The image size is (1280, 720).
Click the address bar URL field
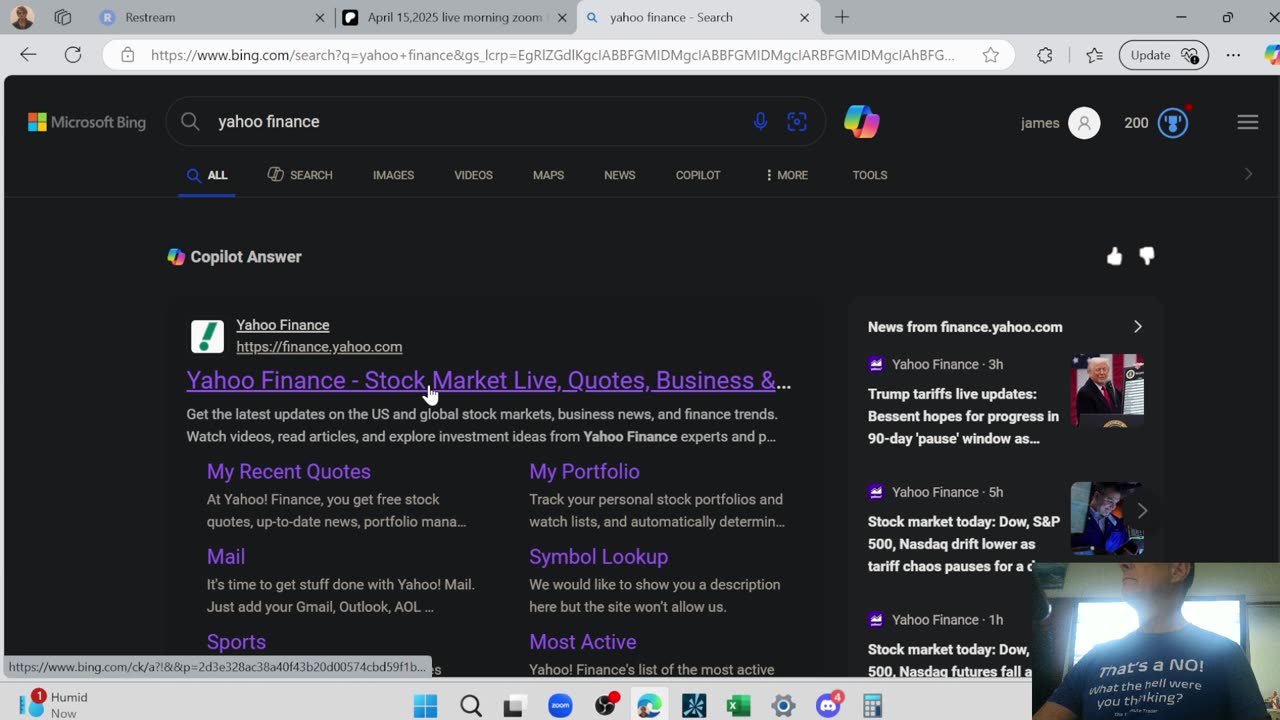coord(552,55)
